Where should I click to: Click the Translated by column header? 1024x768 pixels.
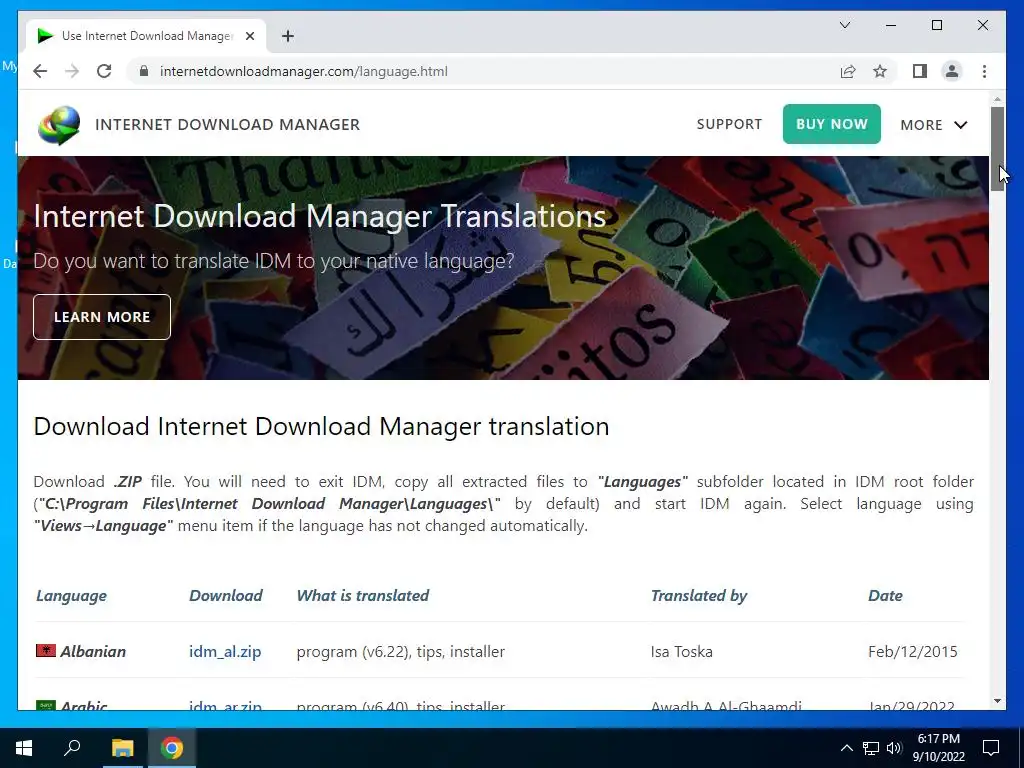pos(698,596)
